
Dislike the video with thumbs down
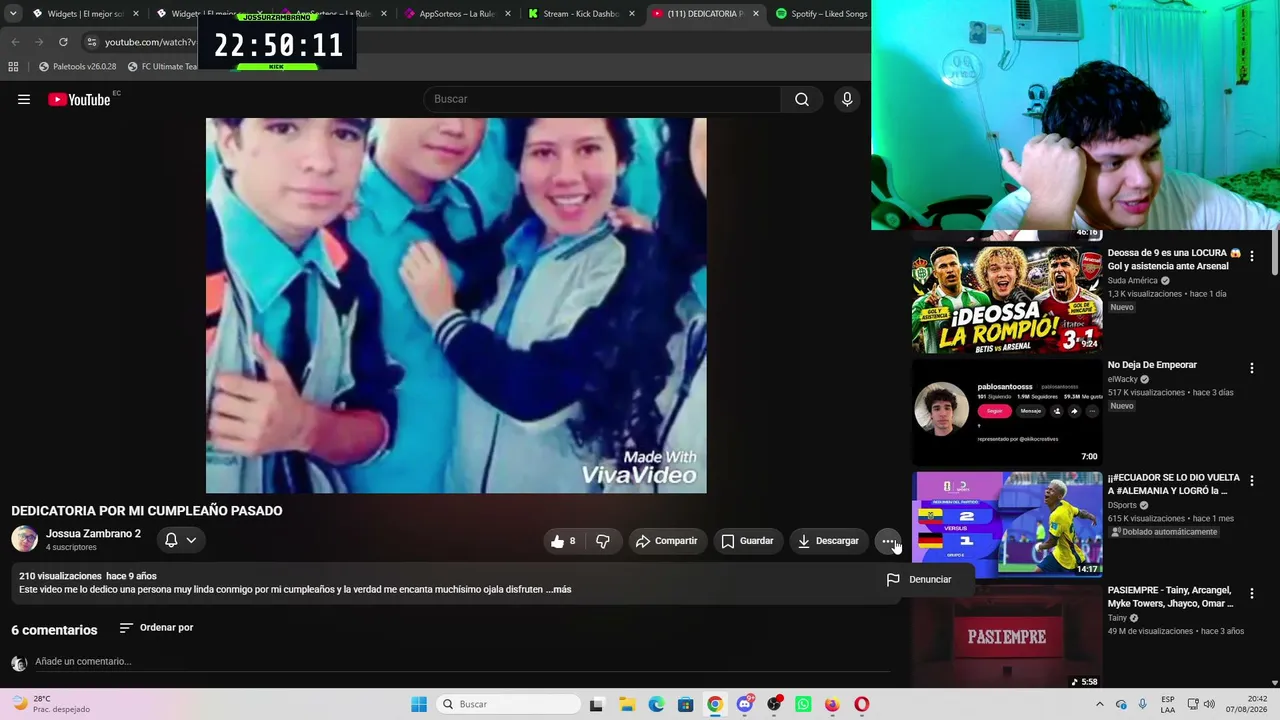click(x=603, y=541)
